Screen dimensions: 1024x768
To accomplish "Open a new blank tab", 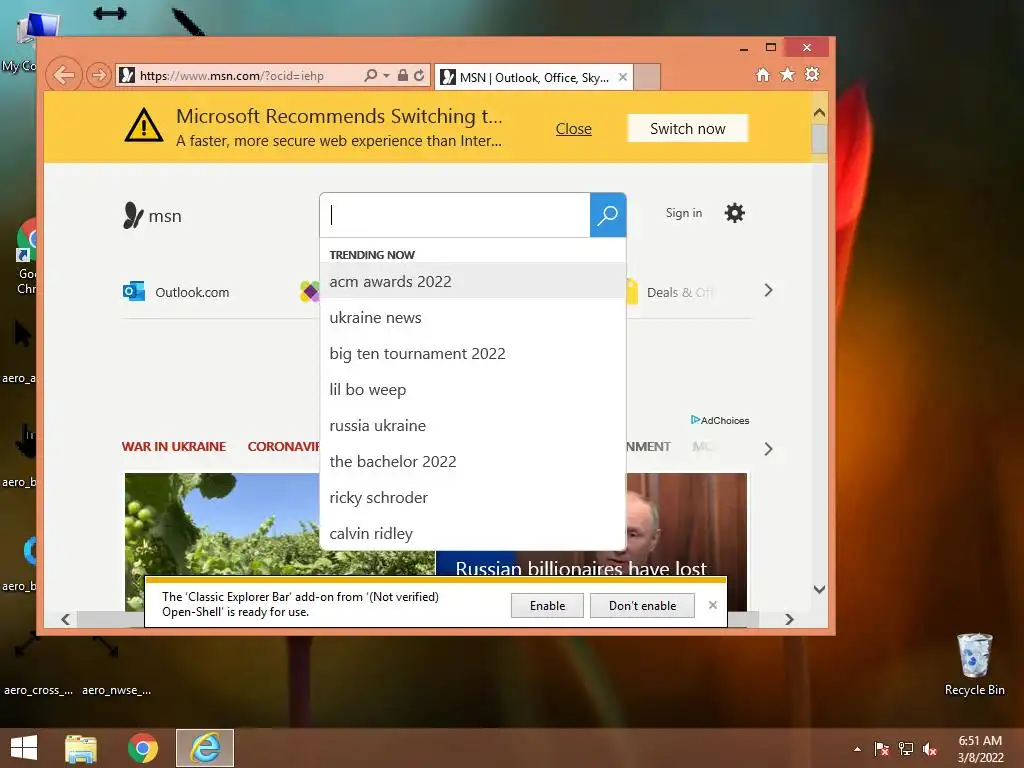I will pos(647,77).
